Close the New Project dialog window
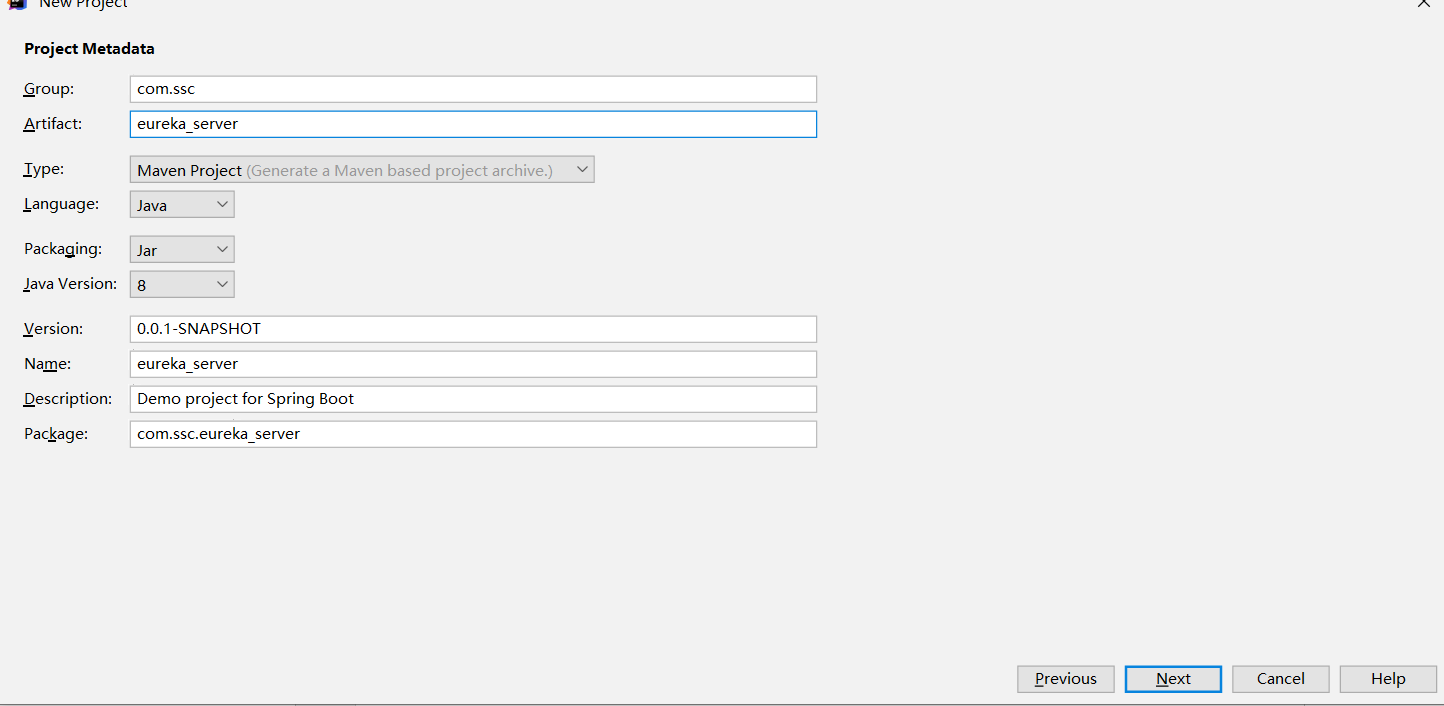Screen dimensions: 1444x706 coord(1424,4)
